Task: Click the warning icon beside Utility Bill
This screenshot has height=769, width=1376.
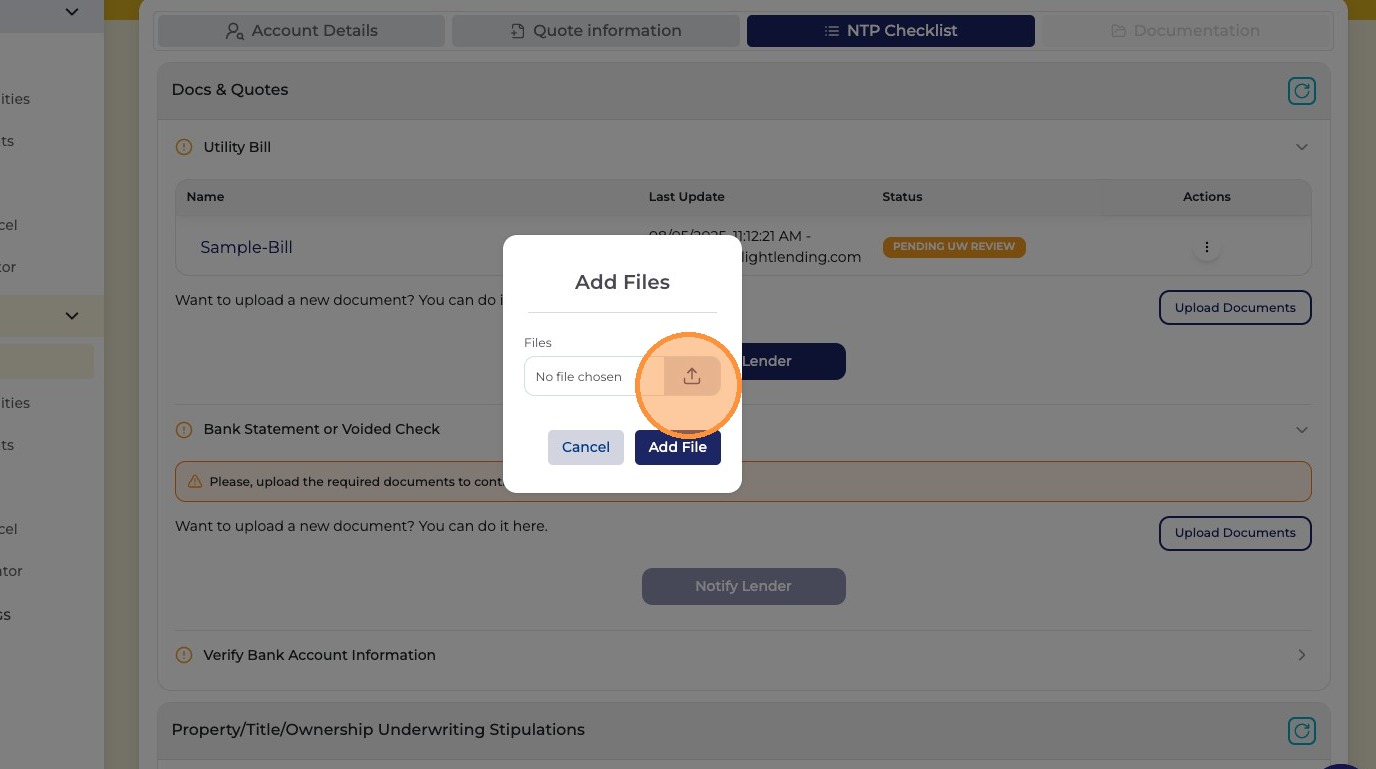Action: pos(184,147)
